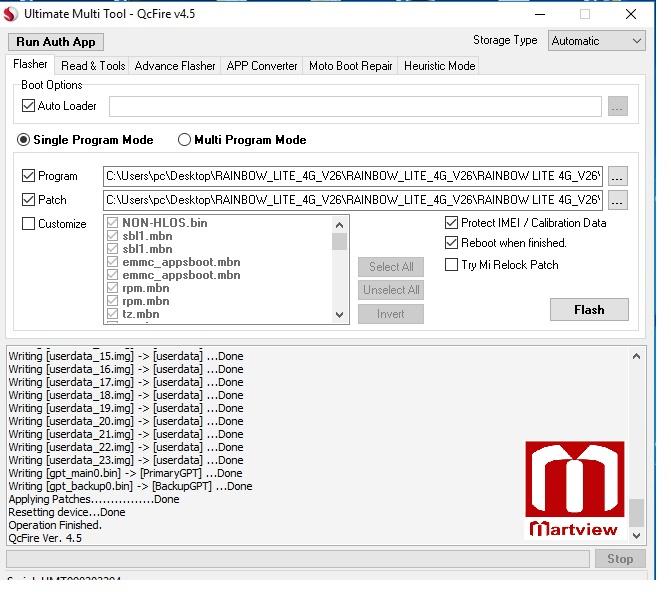Click the userdata_23.img log line
671x599 pixels.
[126, 460]
